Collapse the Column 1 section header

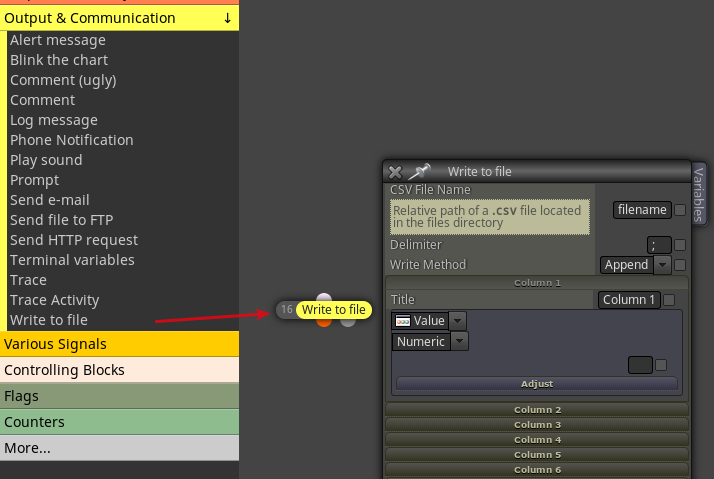537,283
